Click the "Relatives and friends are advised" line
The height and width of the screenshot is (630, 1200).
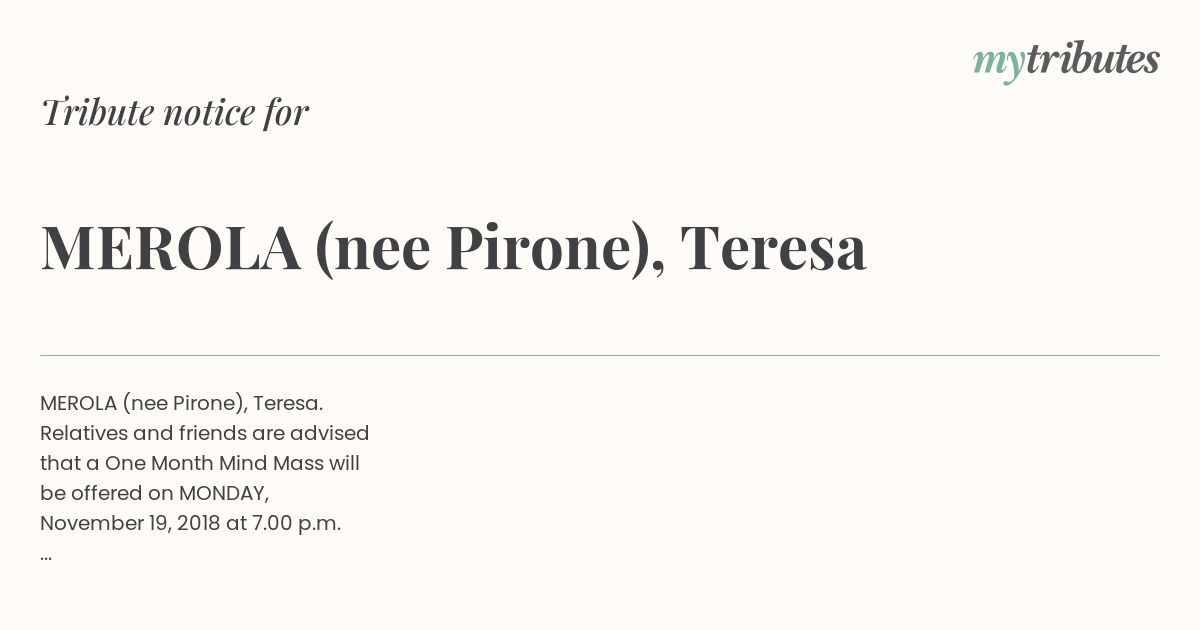pos(205,433)
